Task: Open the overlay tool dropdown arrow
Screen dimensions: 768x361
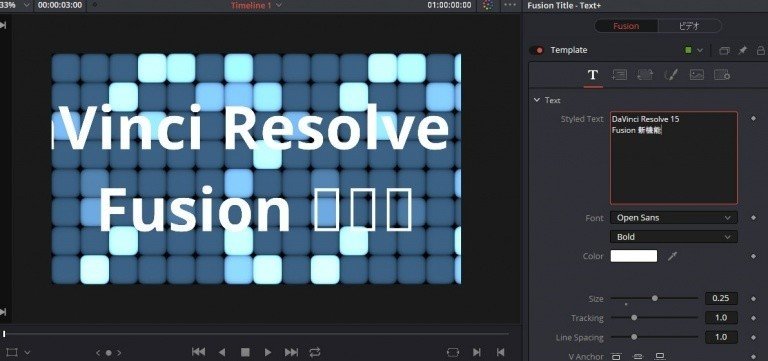Action: tap(27, 352)
